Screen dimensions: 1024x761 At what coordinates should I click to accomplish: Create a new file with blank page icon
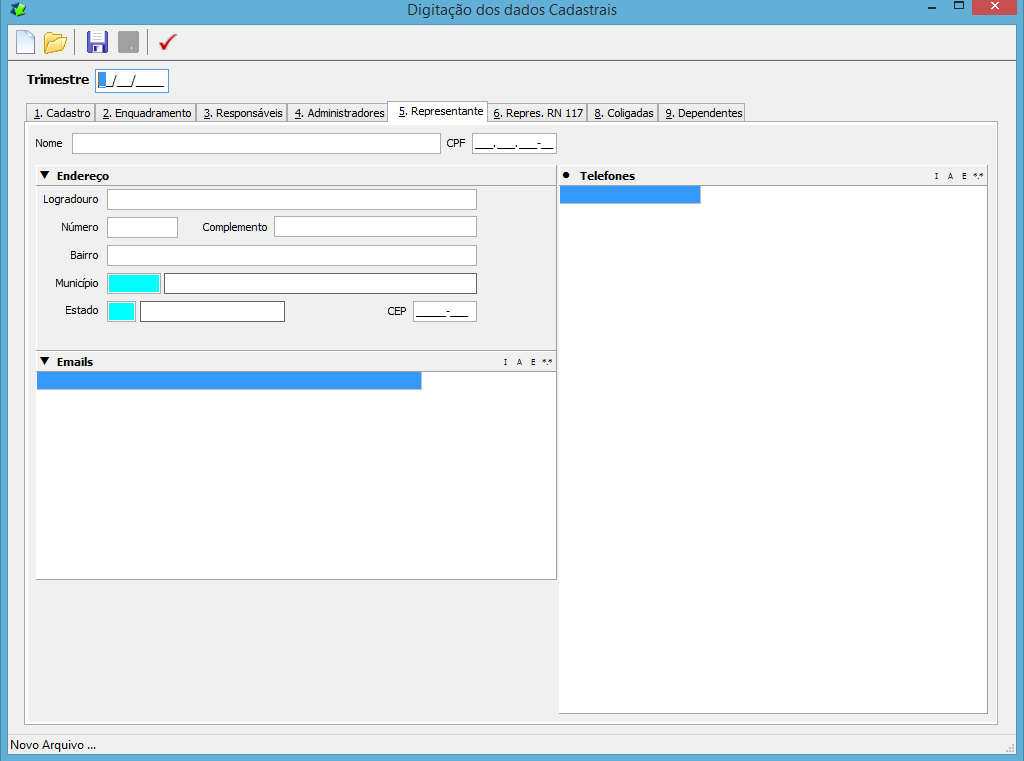point(25,42)
